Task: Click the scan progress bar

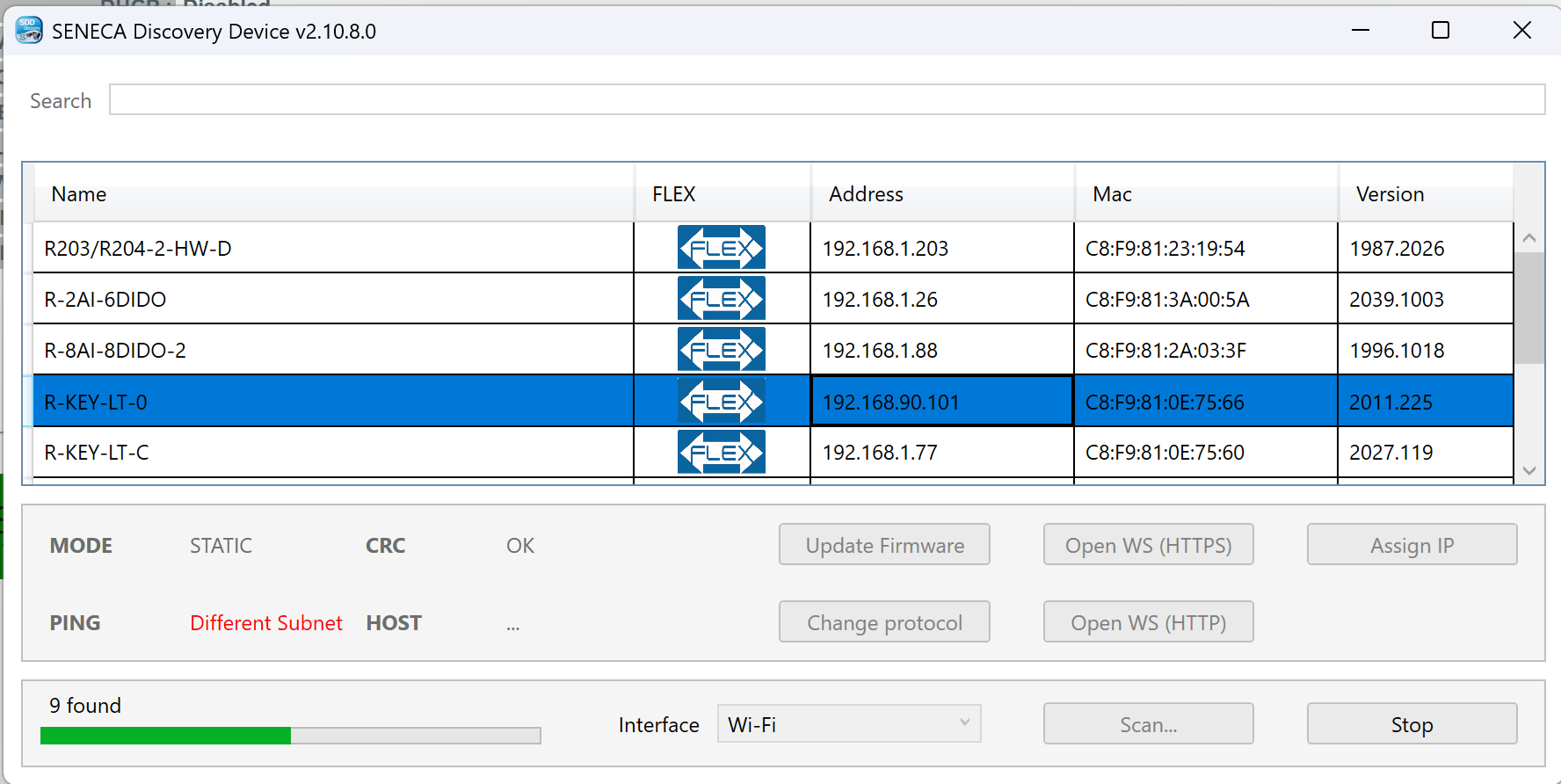Action: (x=290, y=736)
